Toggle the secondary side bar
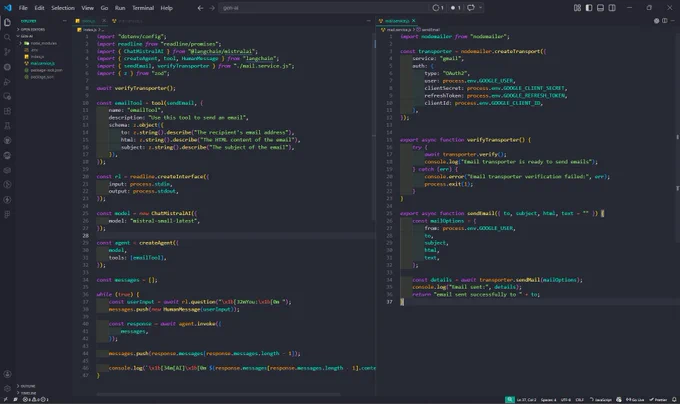 612,8
